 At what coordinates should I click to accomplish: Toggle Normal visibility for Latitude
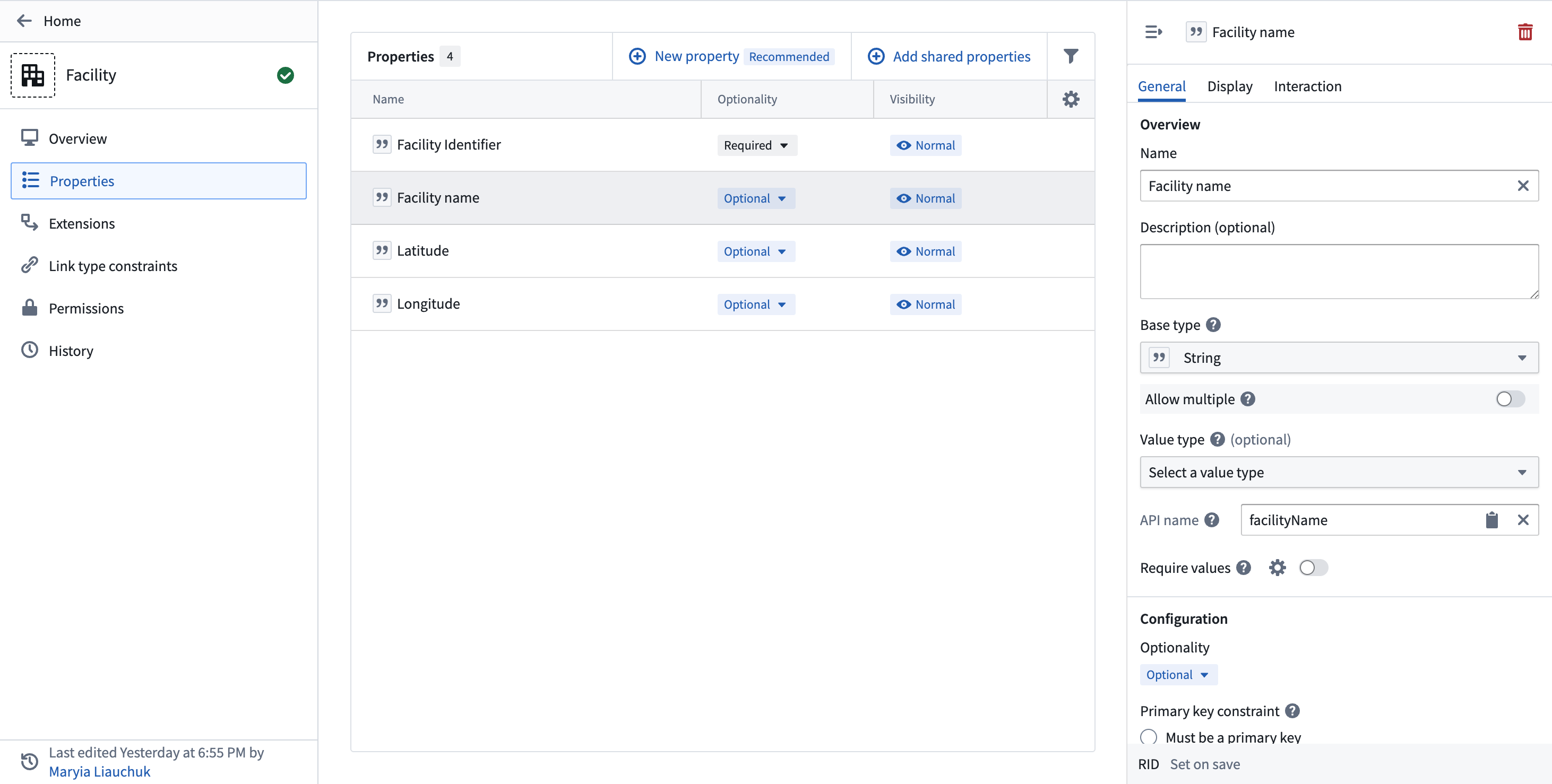pyautogui.click(x=926, y=251)
